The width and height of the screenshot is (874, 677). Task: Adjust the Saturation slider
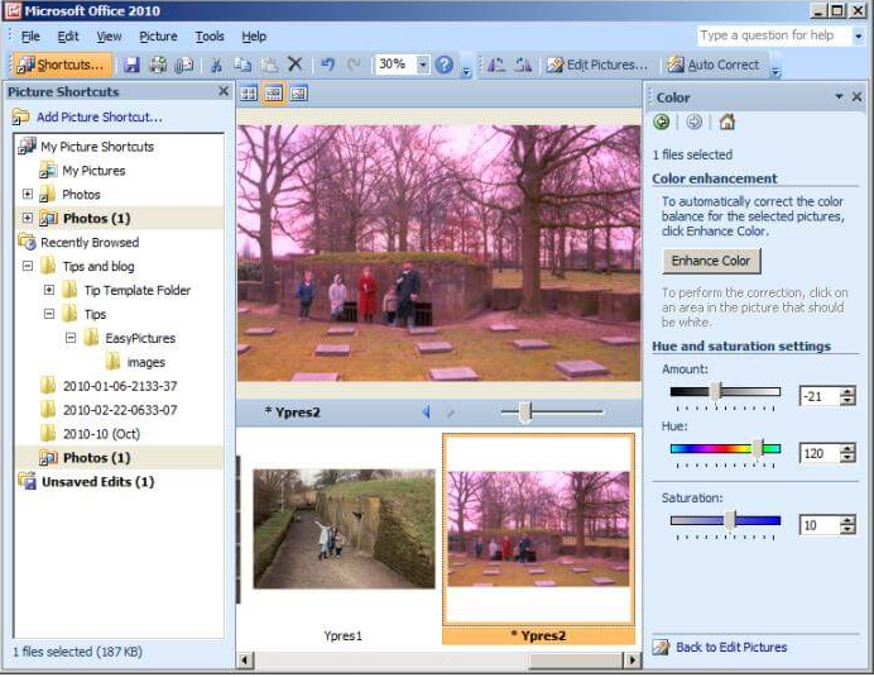tap(730, 518)
